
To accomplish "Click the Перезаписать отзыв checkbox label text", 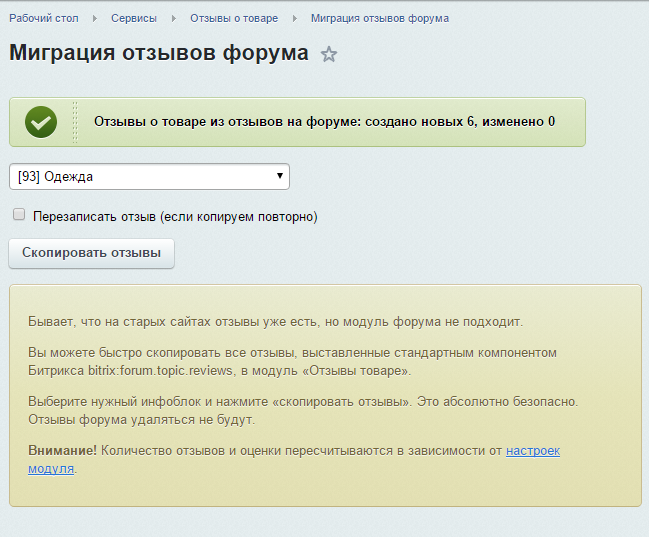I will (175, 216).
